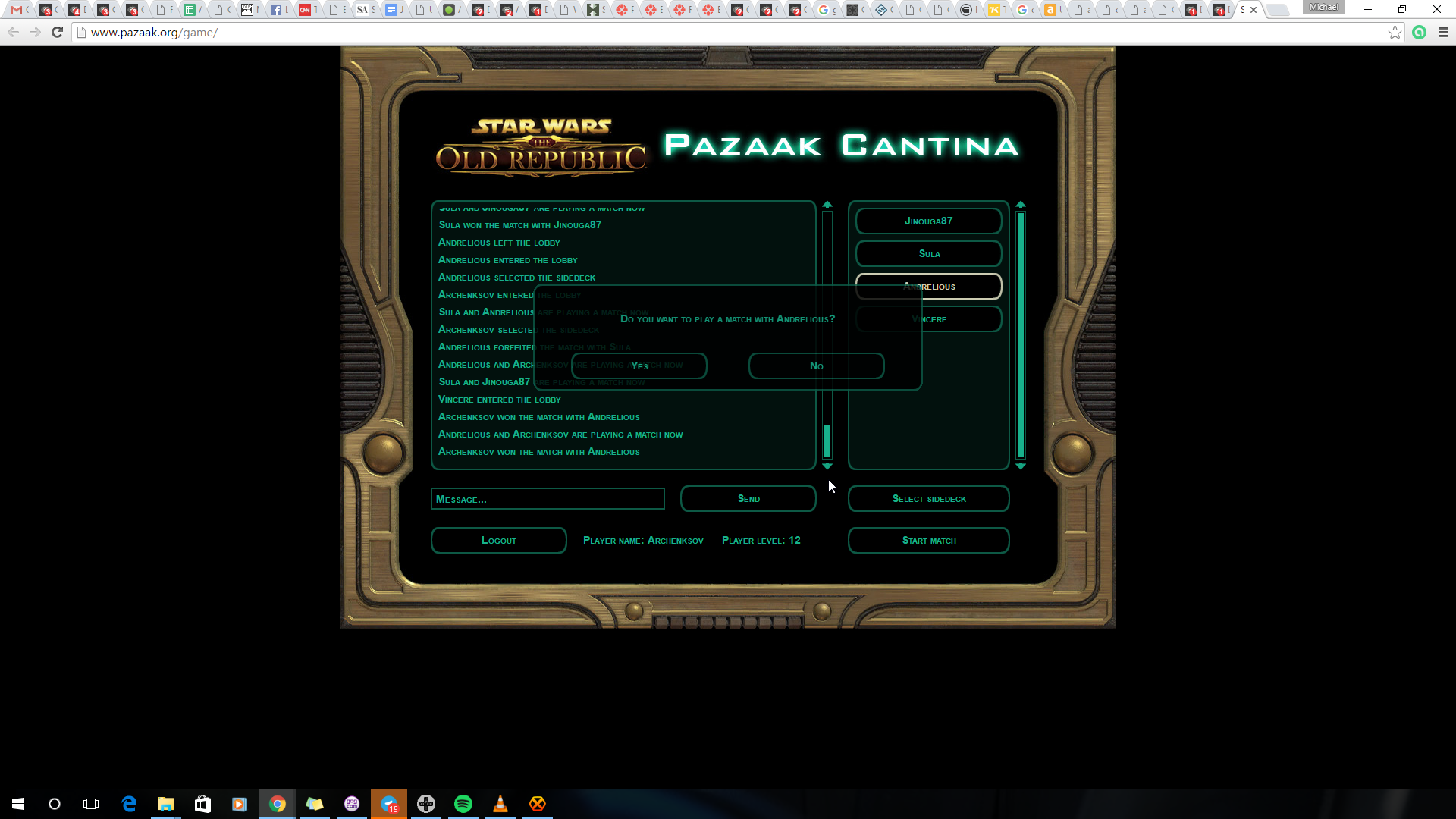Open the Chrome hamburger menu
This screenshot has height=819, width=1456.
1443,32
